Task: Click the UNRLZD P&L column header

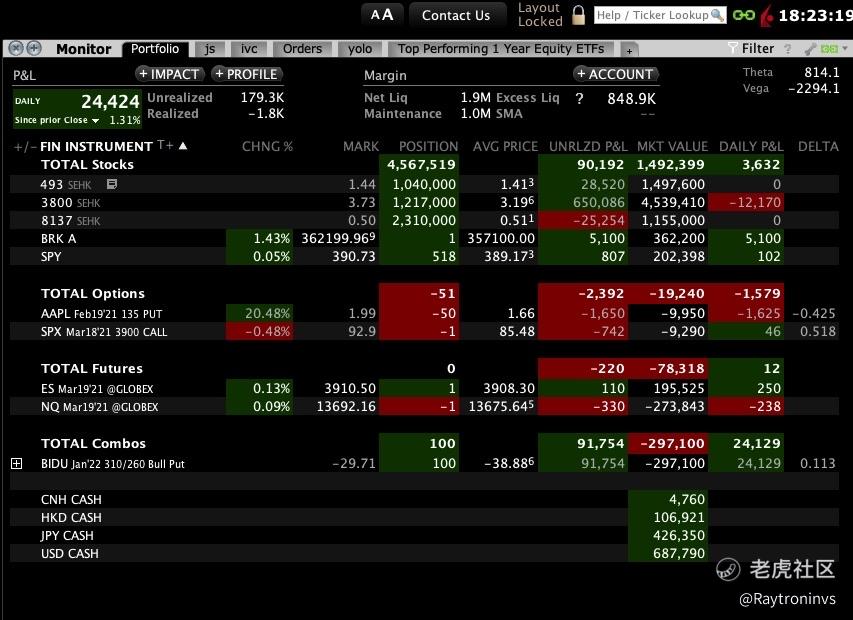Action: tap(588, 146)
